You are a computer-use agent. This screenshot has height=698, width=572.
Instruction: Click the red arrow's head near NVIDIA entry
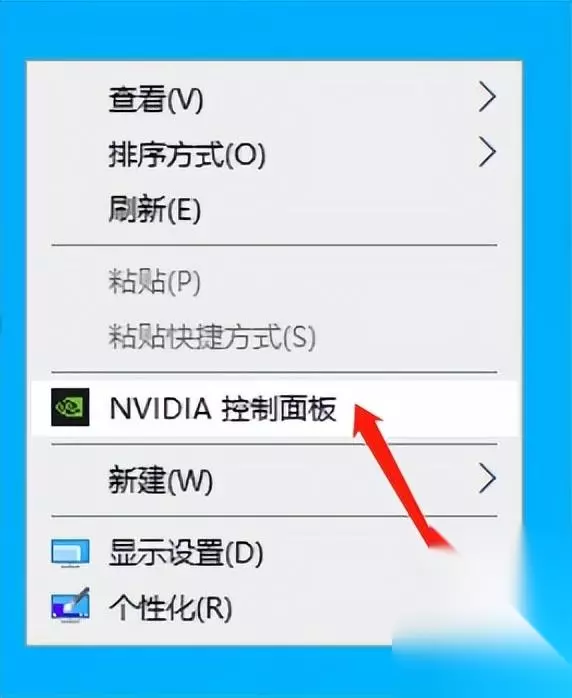pos(366,420)
